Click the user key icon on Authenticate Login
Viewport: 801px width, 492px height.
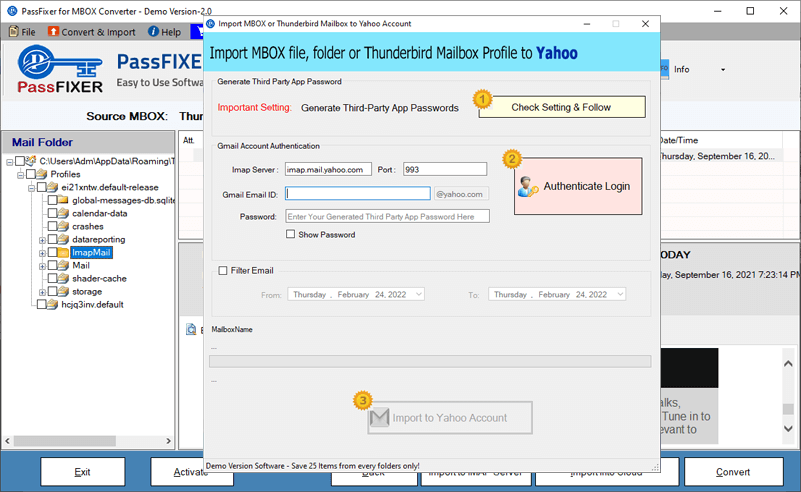tap(528, 186)
